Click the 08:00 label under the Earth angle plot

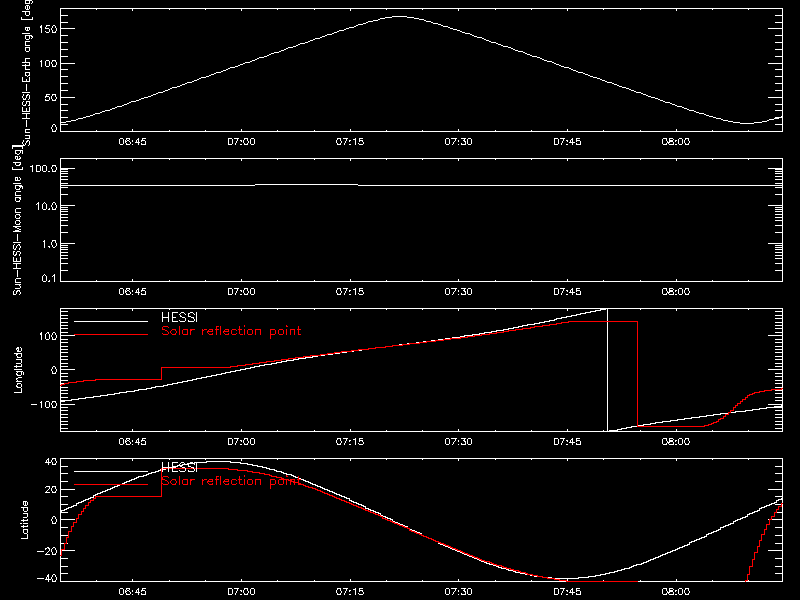pos(676,142)
